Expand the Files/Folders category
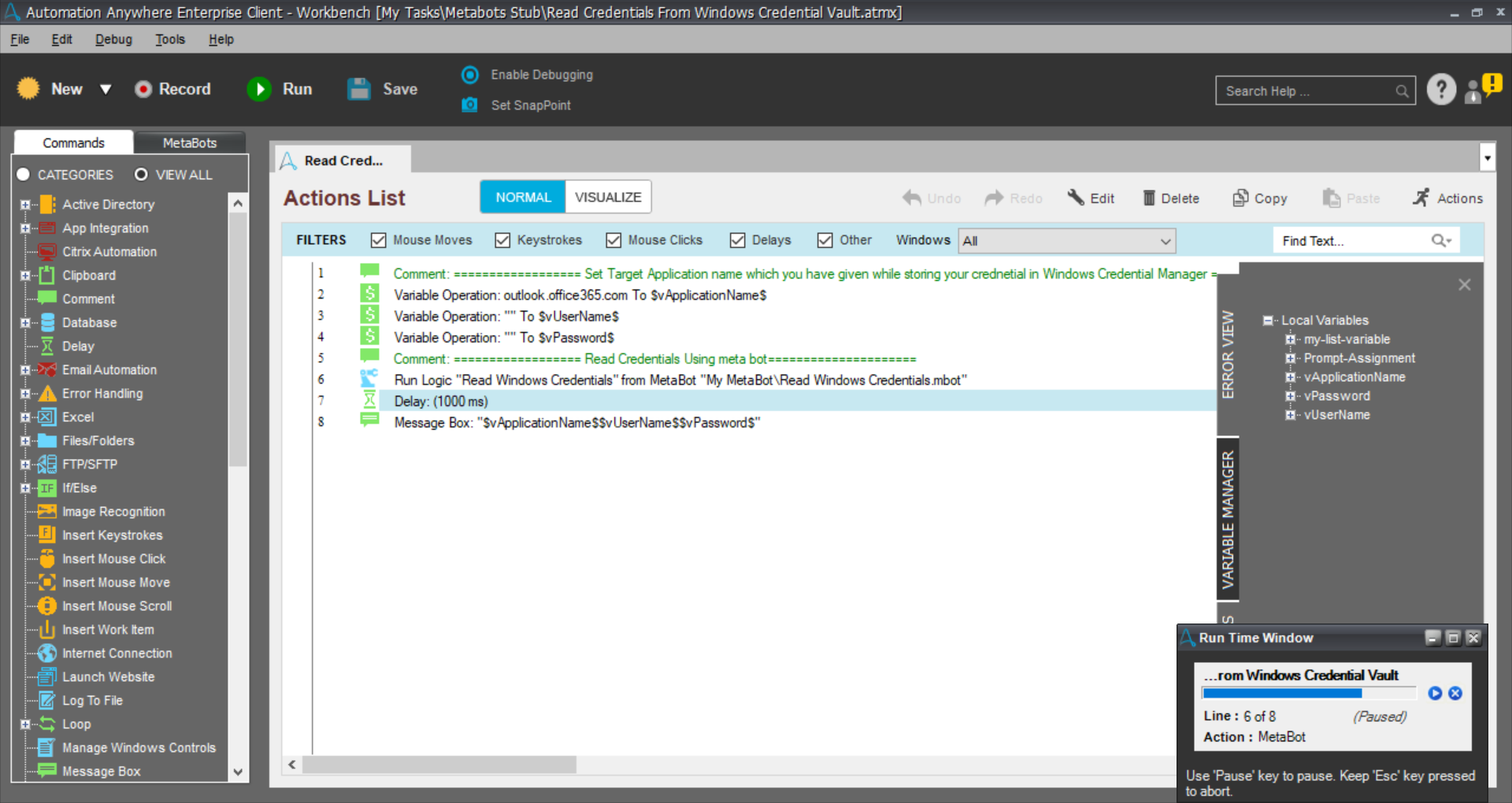Viewport: 1512px width, 803px height. (x=25, y=441)
